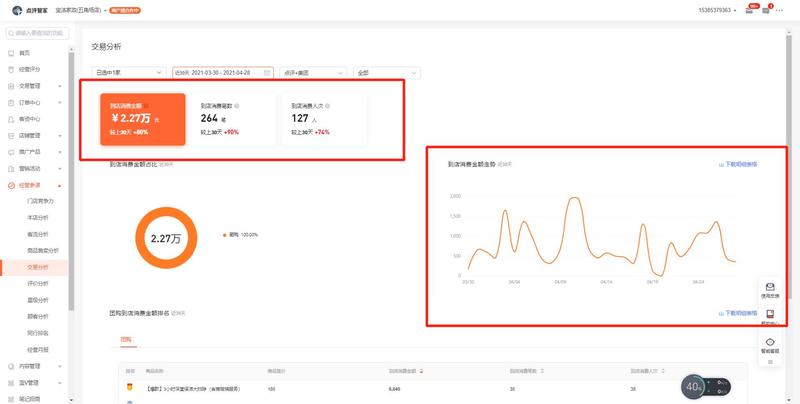Sort by 到店消费金额 column arrow

click(x=423, y=369)
